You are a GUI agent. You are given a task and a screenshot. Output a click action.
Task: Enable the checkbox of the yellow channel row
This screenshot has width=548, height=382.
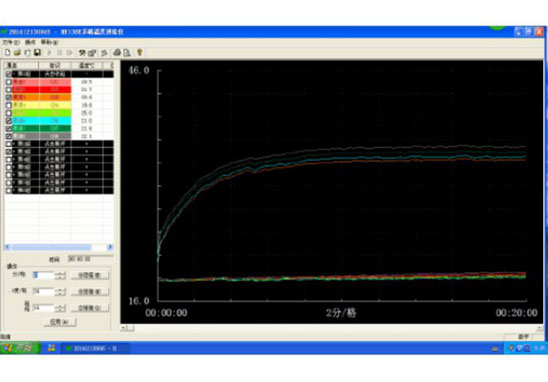[8, 105]
